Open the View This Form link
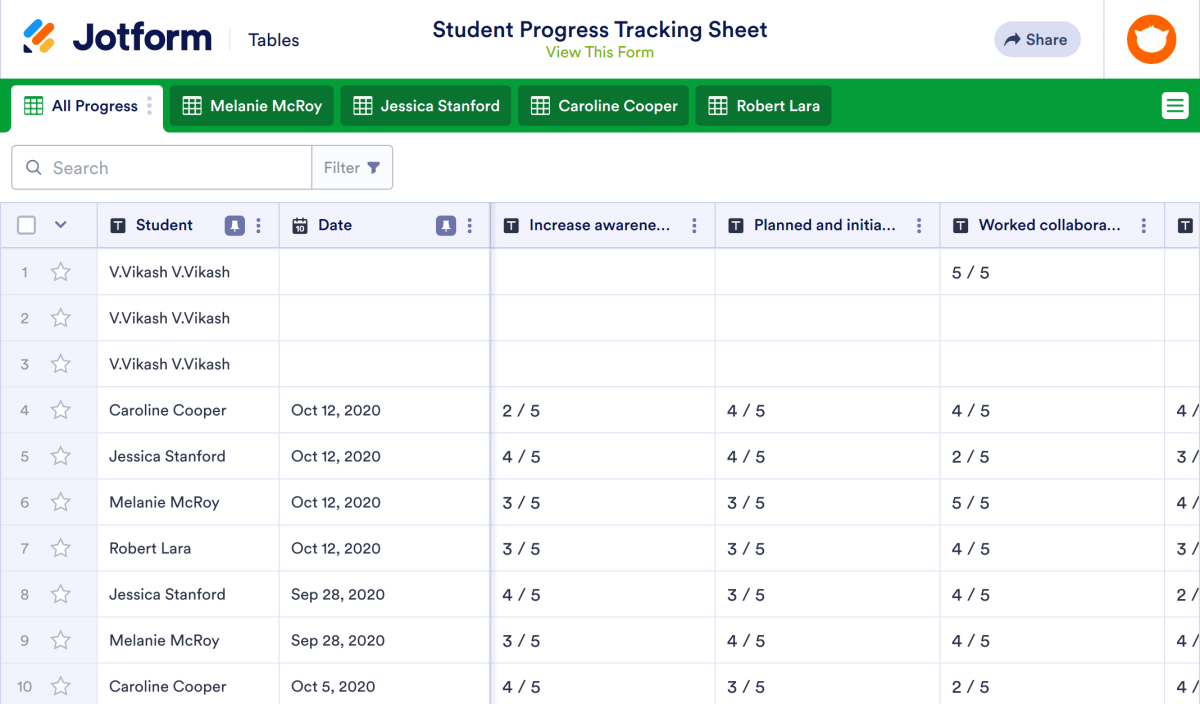Screen dimensions: 1200x704 click(599, 52)
